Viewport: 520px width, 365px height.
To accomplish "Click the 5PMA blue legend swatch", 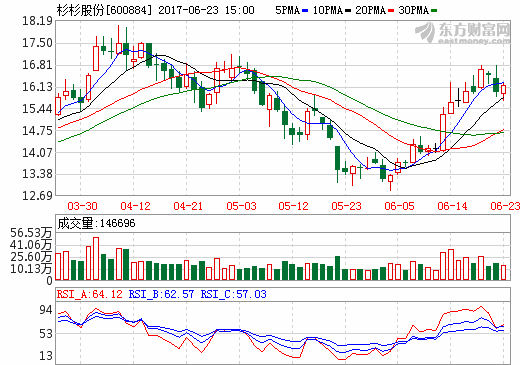I will pos(305,11).
